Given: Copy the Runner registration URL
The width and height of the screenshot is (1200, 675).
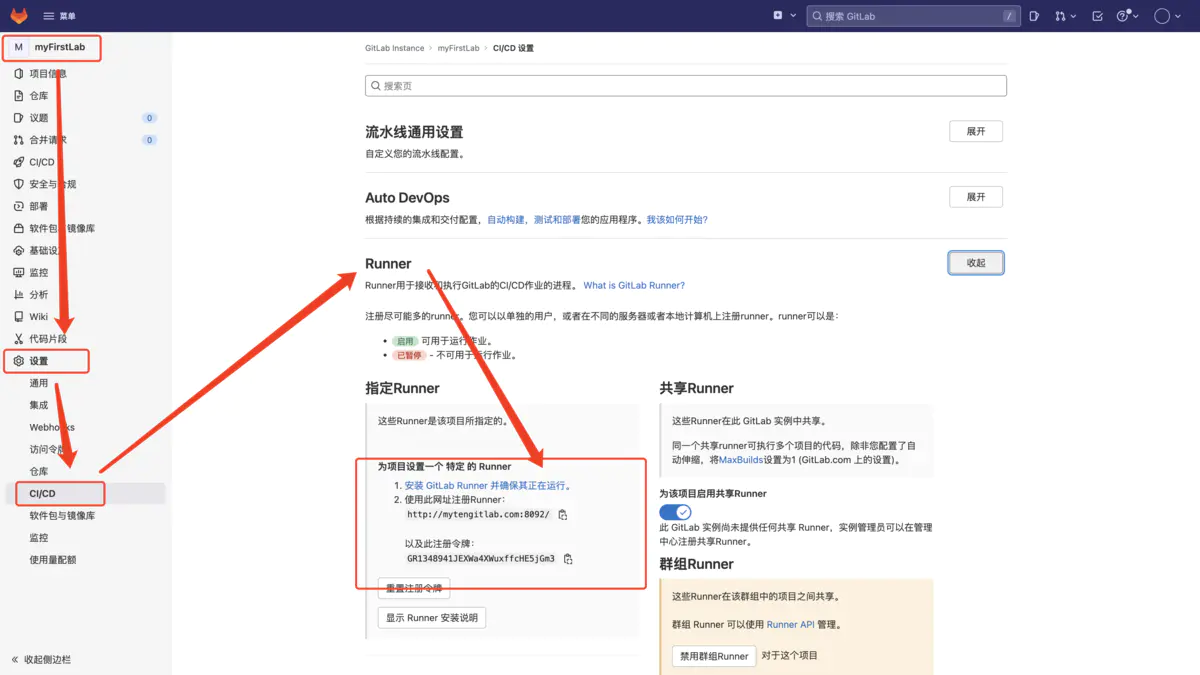Looking at the screenshot, I should [563, 515].
